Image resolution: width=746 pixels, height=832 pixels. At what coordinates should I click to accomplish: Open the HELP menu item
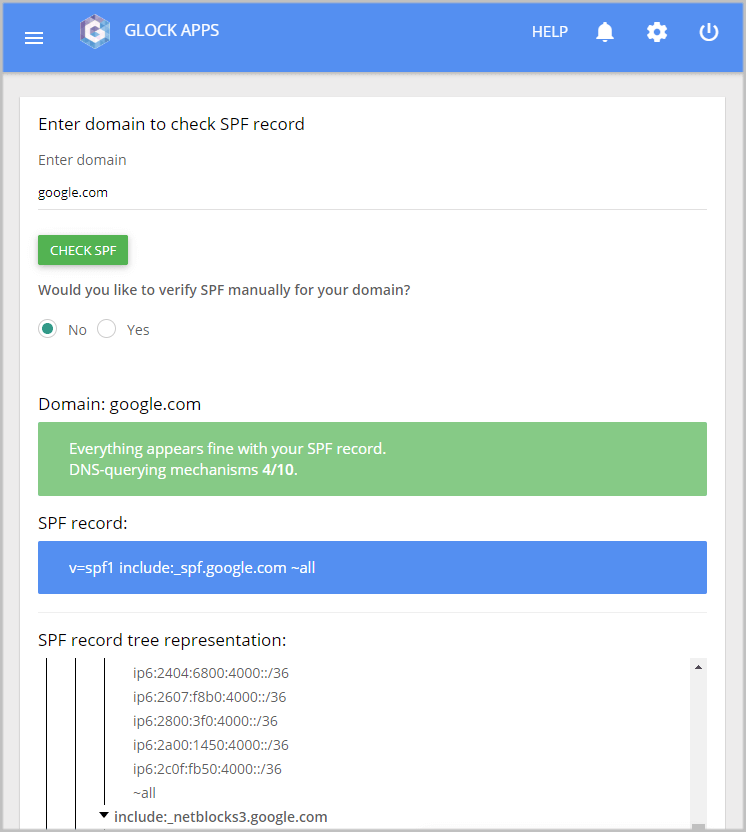click(550, 32)
